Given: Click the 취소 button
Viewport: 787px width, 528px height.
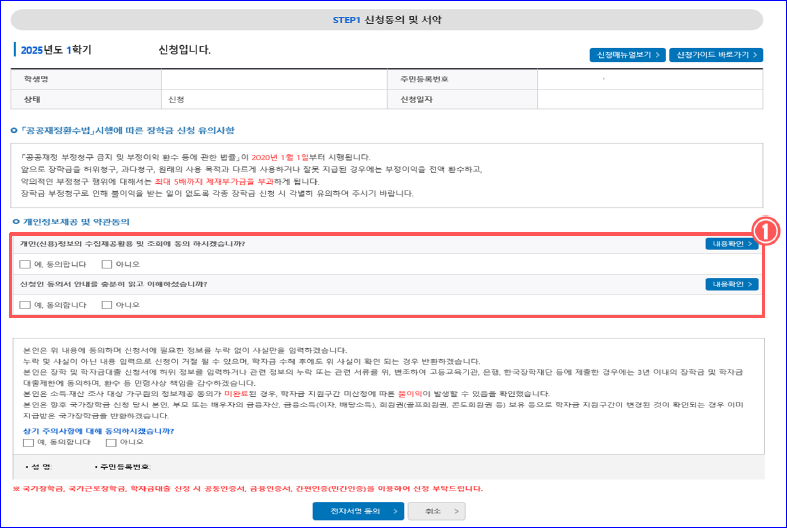Looking at the screenshot, I should click(x=437, y=511).
